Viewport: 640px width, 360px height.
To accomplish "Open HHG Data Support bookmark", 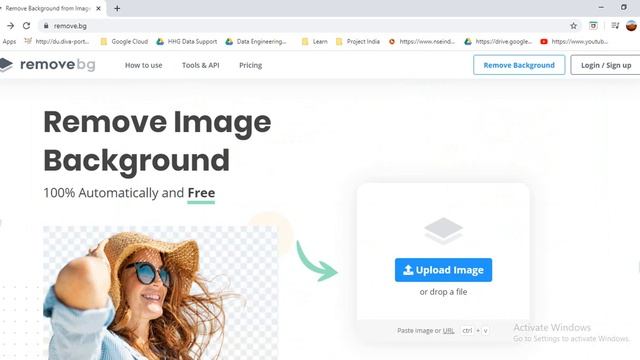I will pos(187,42).
